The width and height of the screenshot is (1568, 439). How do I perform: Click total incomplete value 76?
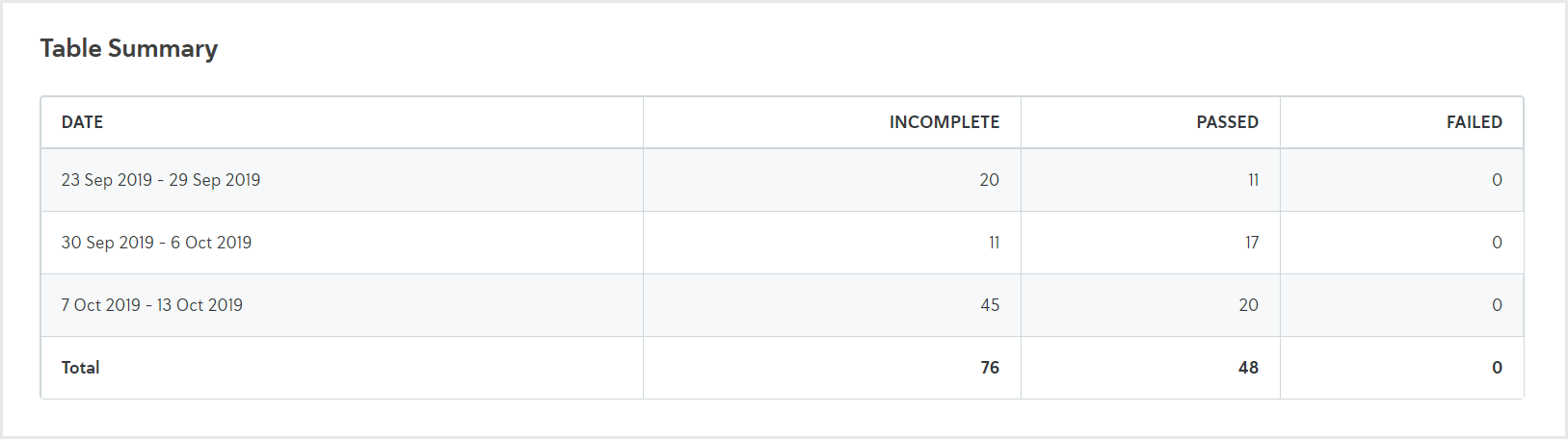990,368
